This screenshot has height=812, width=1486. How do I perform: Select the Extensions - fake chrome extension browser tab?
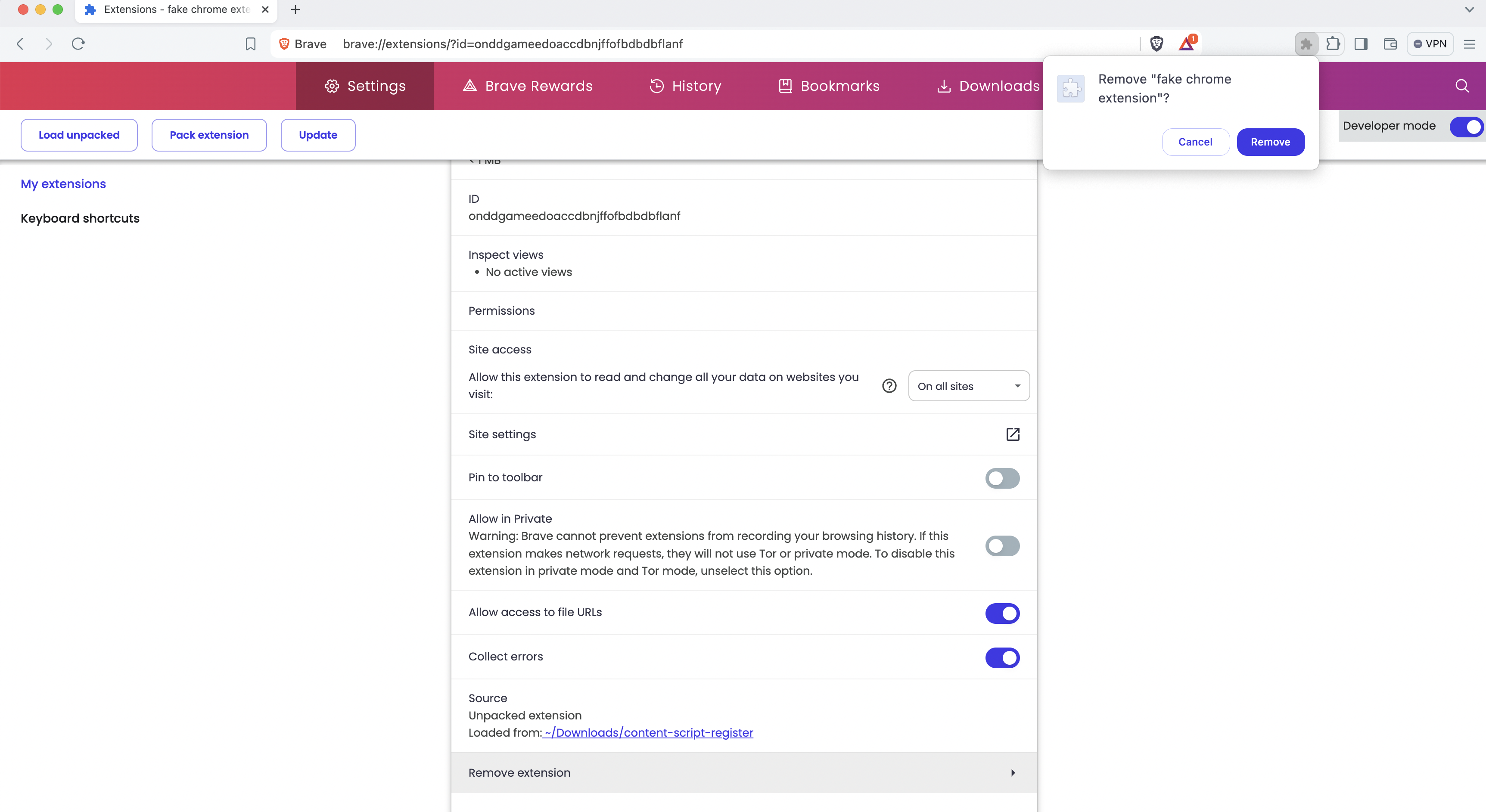(176, 10)
